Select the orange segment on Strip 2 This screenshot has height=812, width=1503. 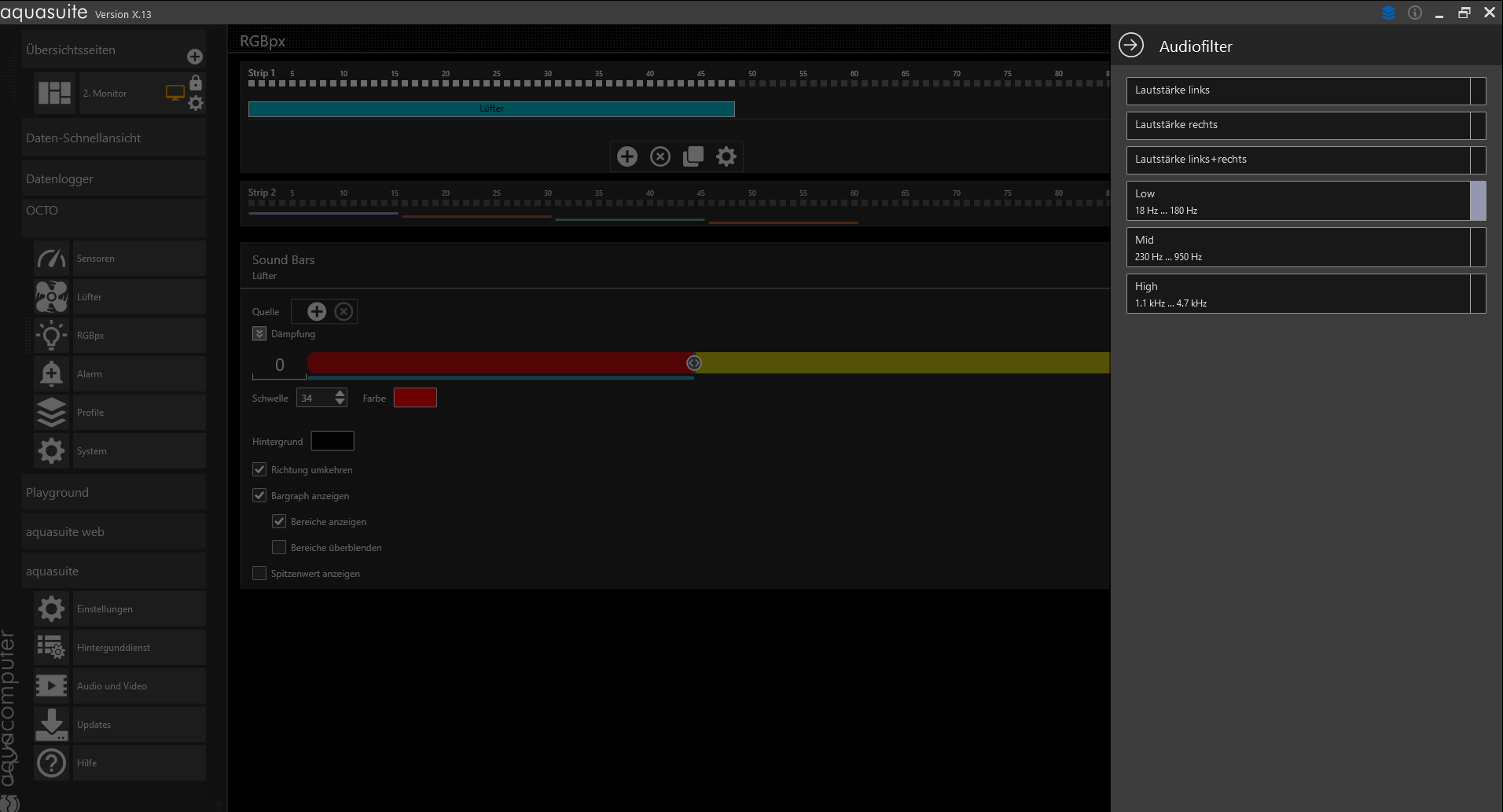click(783, 222)
